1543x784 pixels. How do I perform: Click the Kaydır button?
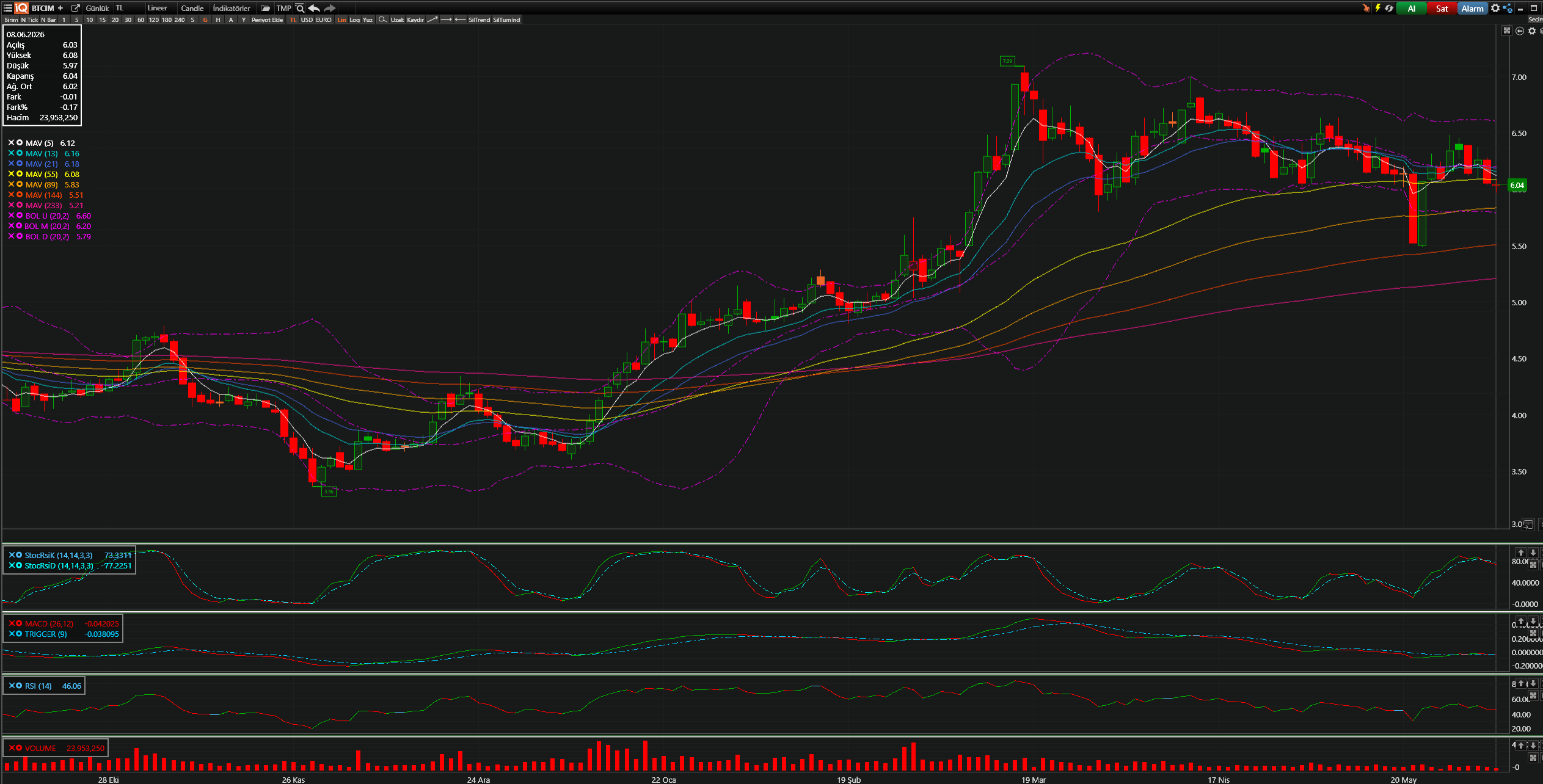[415, 20]
